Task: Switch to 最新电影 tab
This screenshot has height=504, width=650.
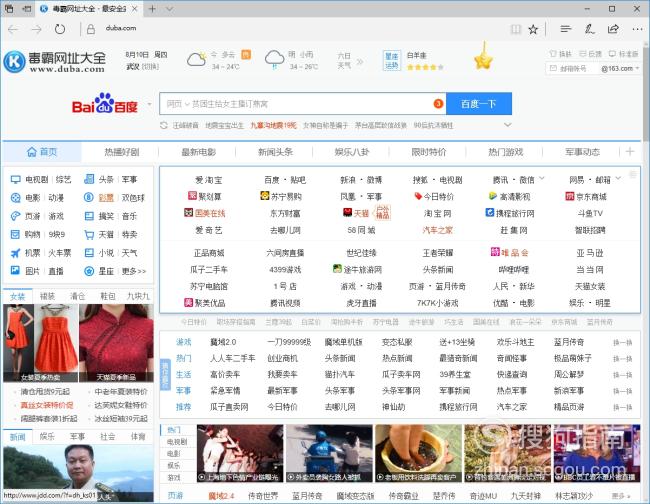Action: point(199,152)
